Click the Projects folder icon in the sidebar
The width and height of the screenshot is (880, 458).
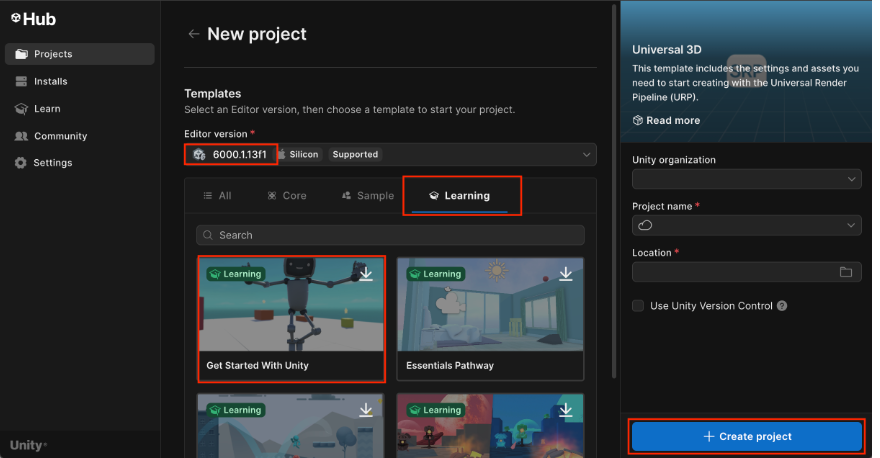21,54
